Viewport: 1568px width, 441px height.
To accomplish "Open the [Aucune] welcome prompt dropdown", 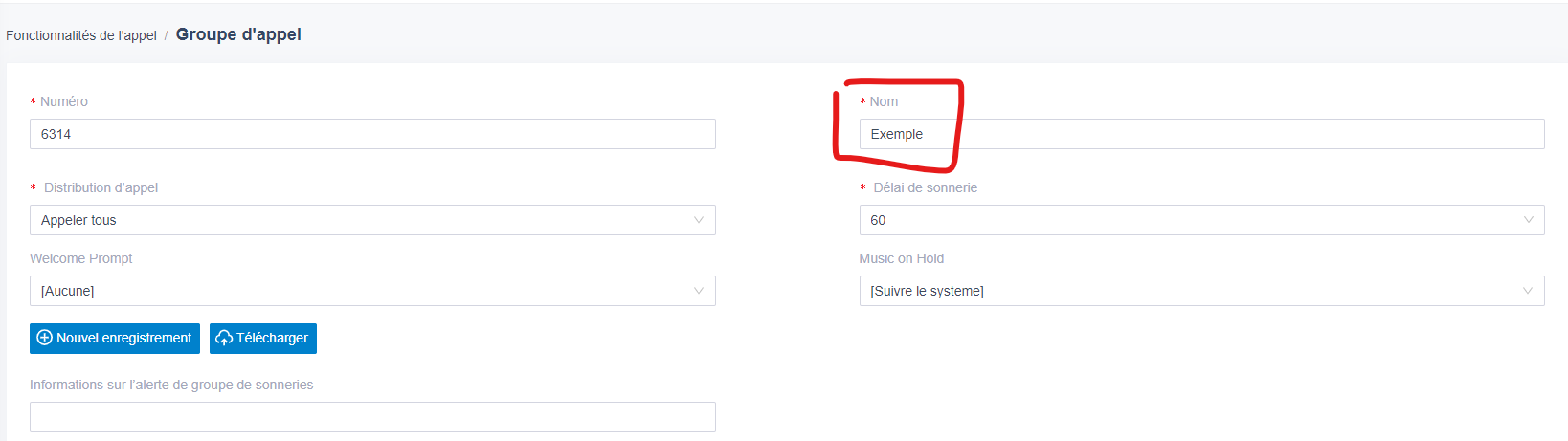I will 372,291.
